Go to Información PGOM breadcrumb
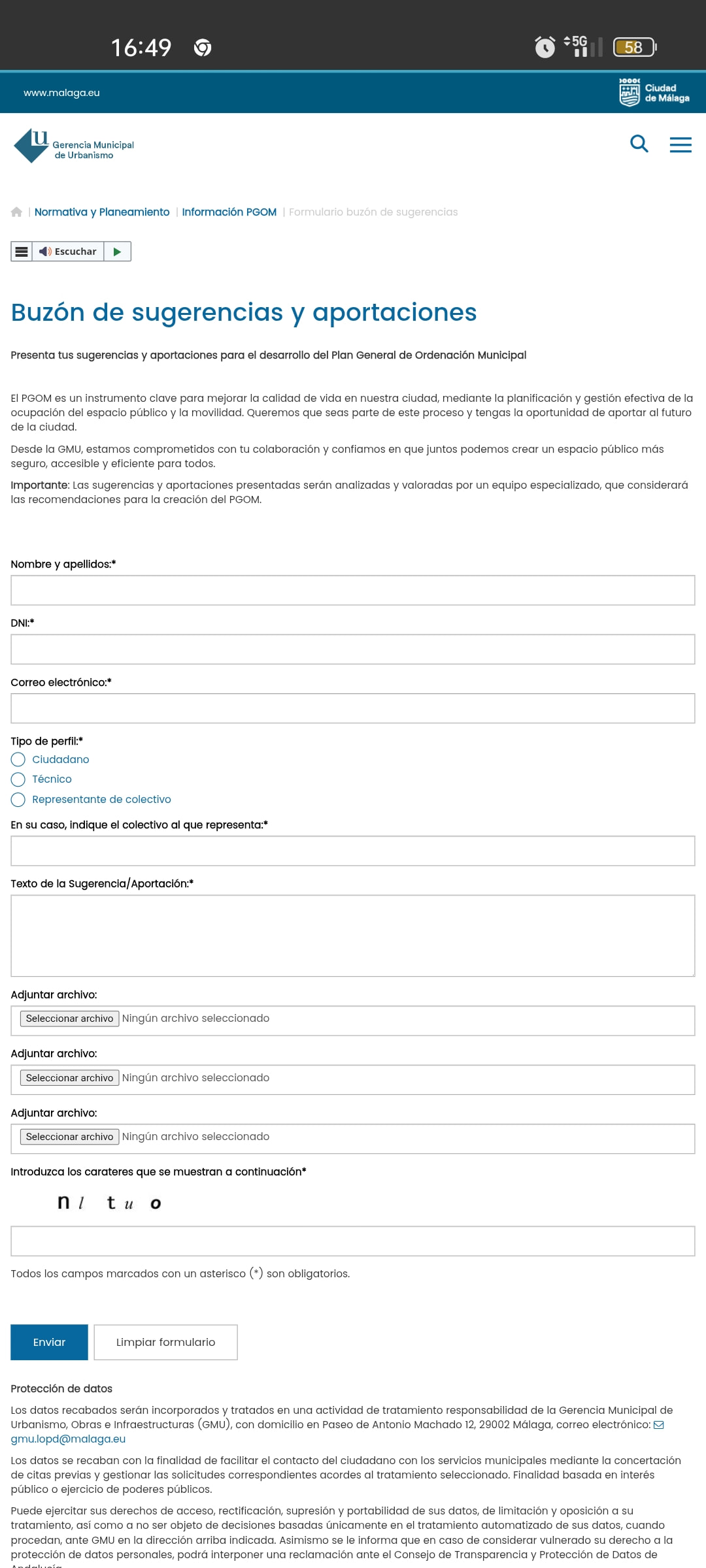706x1568 pixels. [229, 212]
